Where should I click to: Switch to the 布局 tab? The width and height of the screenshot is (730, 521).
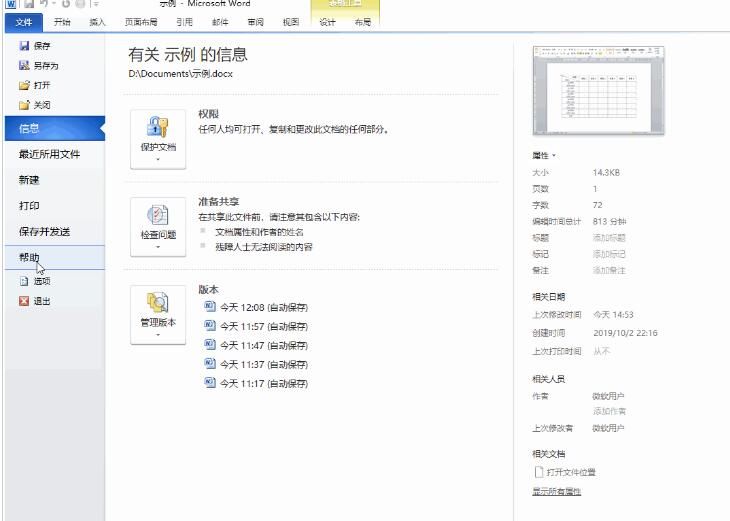[x=363, y=22]
